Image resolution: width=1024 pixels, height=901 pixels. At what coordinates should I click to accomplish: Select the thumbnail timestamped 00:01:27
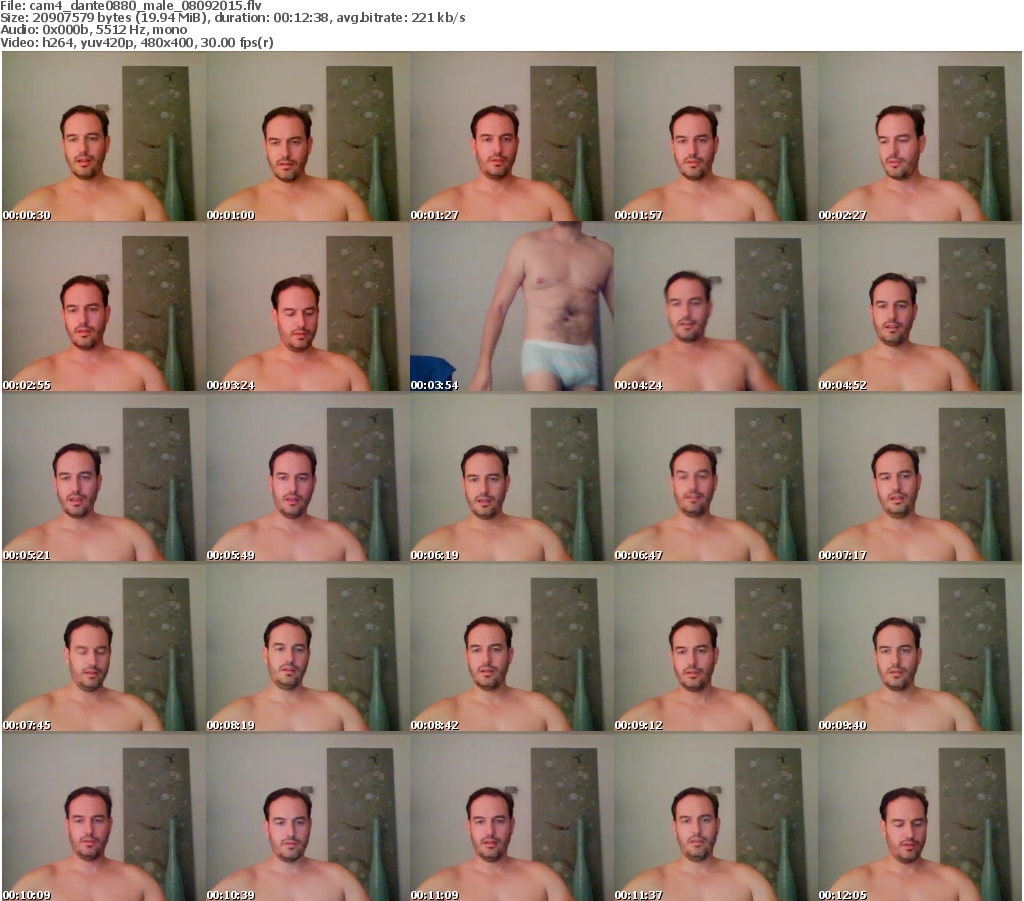coord(511,136)
